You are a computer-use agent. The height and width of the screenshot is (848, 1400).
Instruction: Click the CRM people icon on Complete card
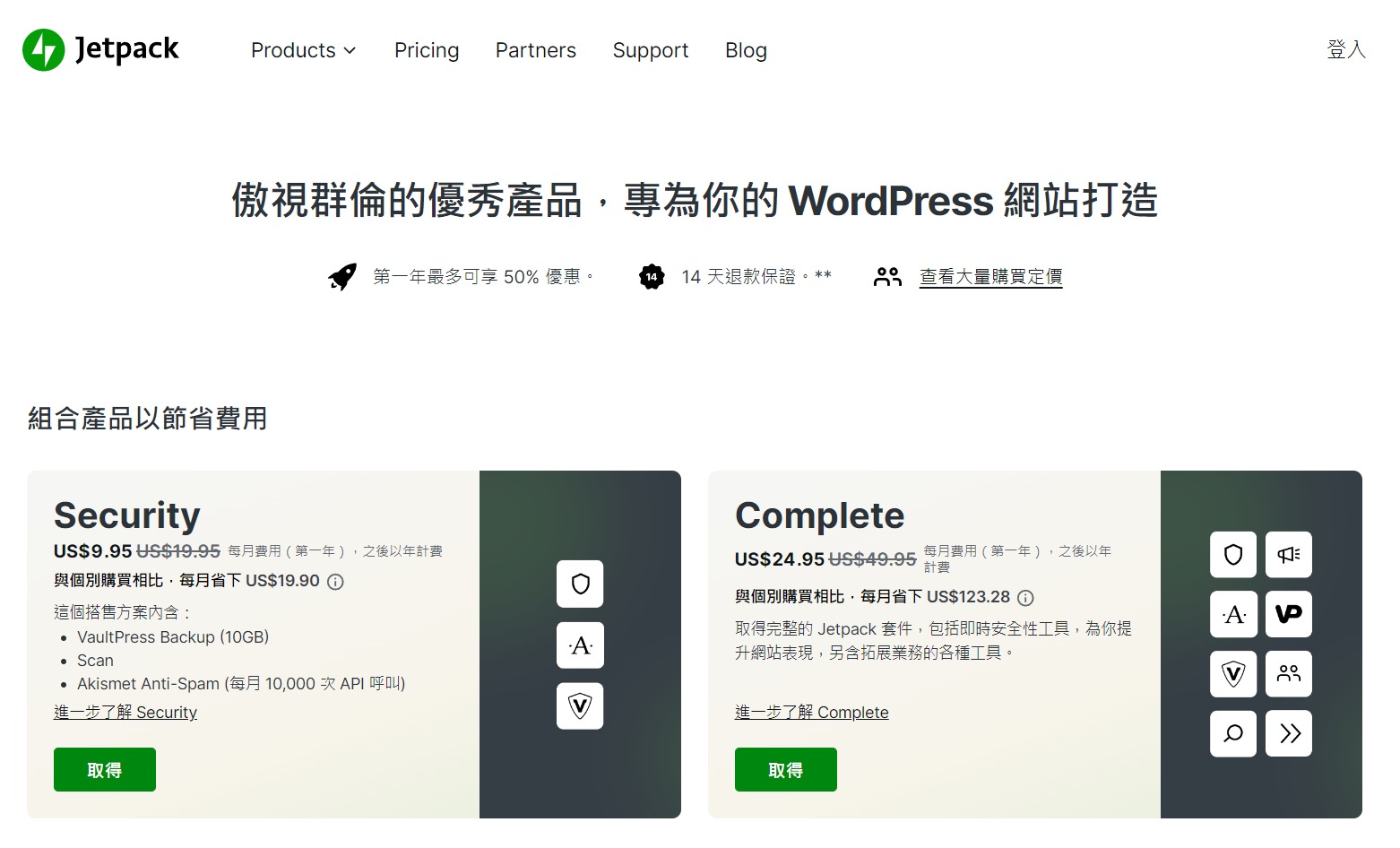click(1288, 674)
